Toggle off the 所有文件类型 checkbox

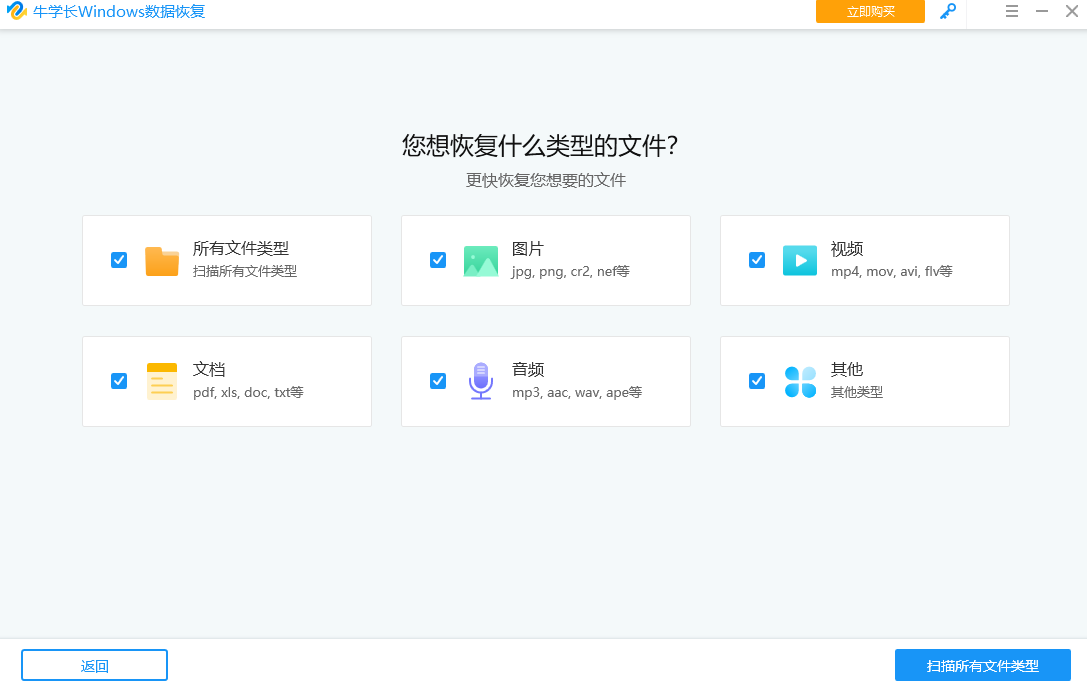click(119, 260)
